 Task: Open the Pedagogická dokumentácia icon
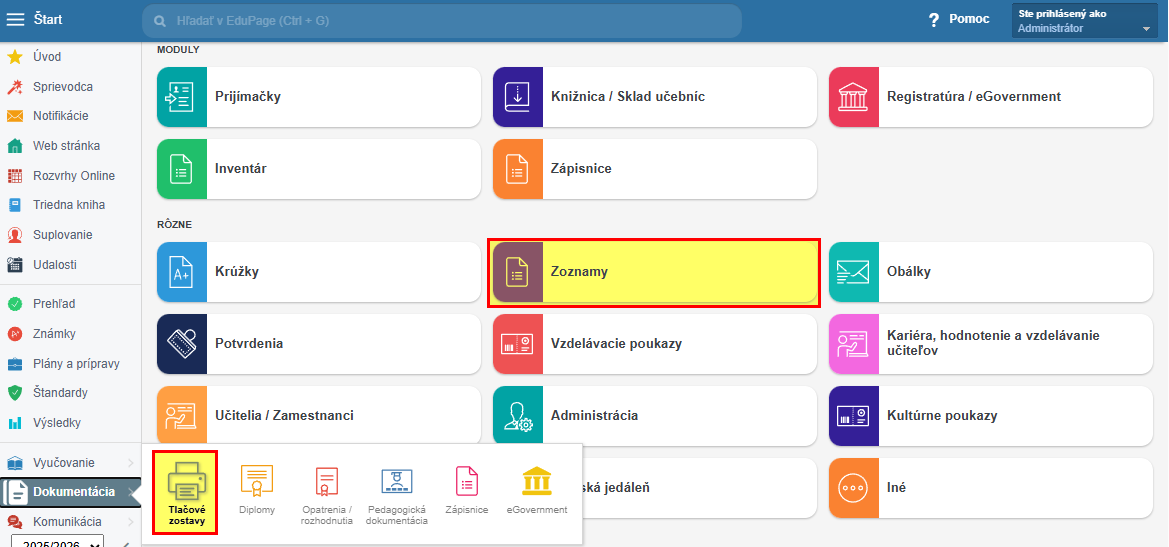click(x=397, y=483)
